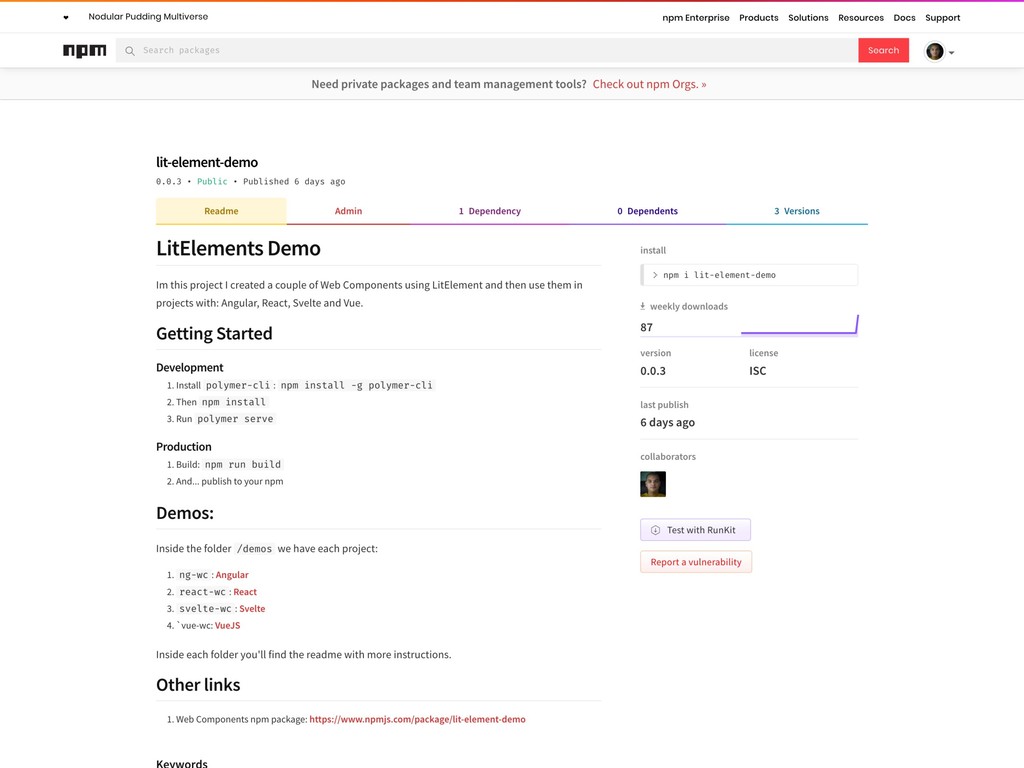Click the user avatar in header
The height and width of the screenshot is (768, 1024).
pos(934,51)
